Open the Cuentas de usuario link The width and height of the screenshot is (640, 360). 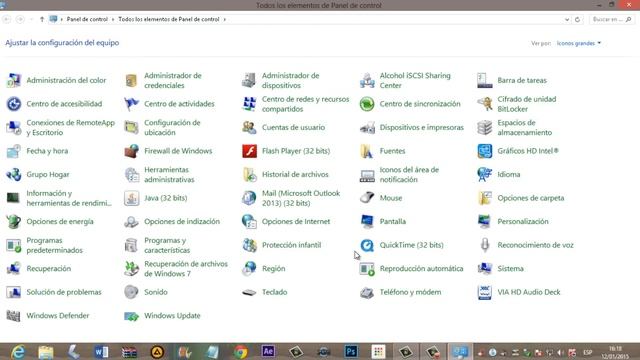(x=293, y=127)
